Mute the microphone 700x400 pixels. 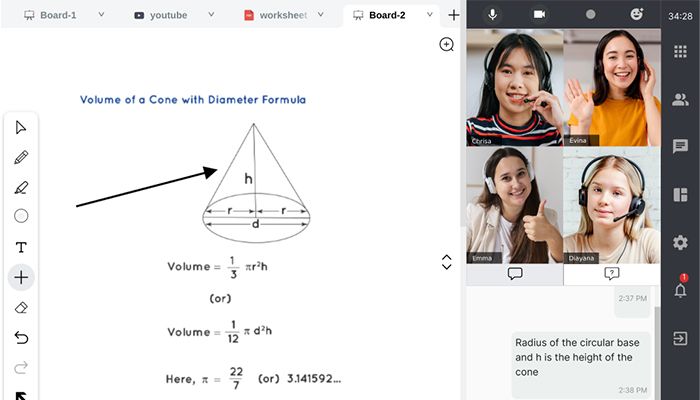click(x=492, y=14)
